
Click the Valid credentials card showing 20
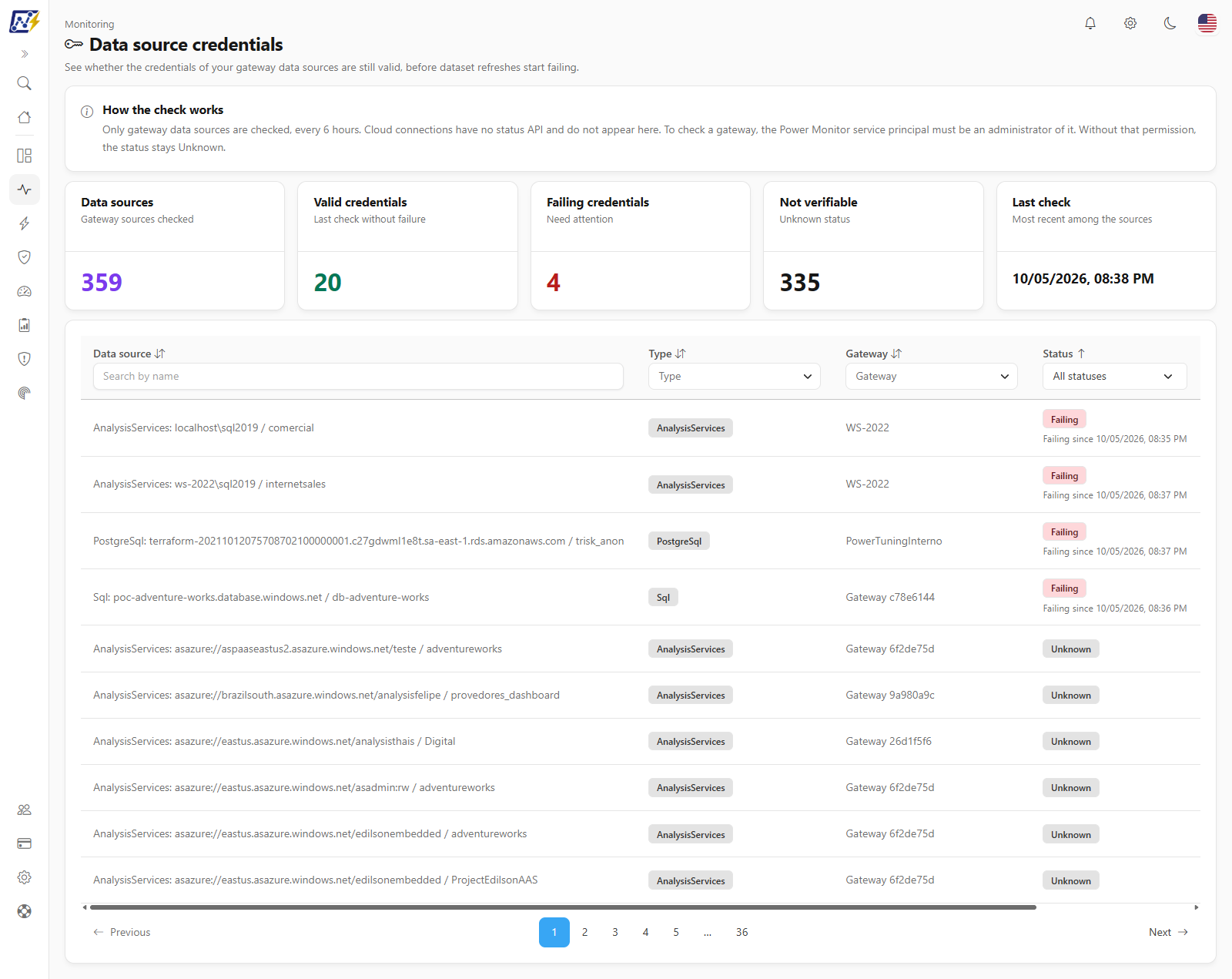pos(407,246)
